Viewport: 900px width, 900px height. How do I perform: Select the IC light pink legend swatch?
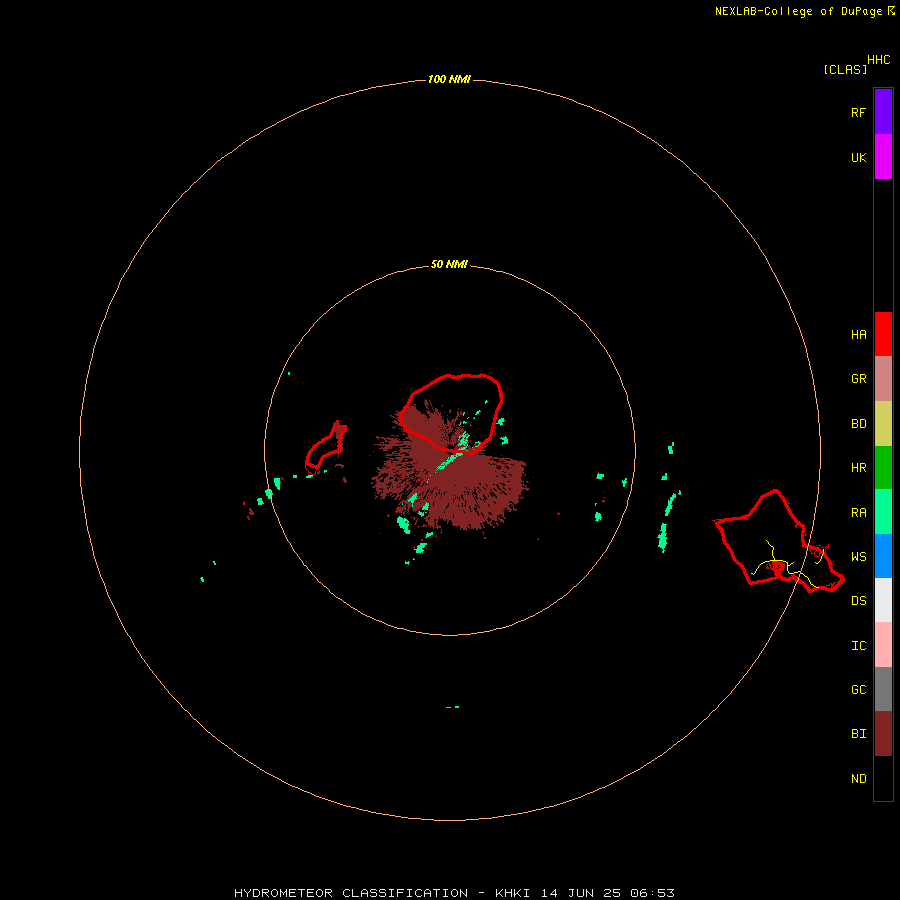pos(883,645)
